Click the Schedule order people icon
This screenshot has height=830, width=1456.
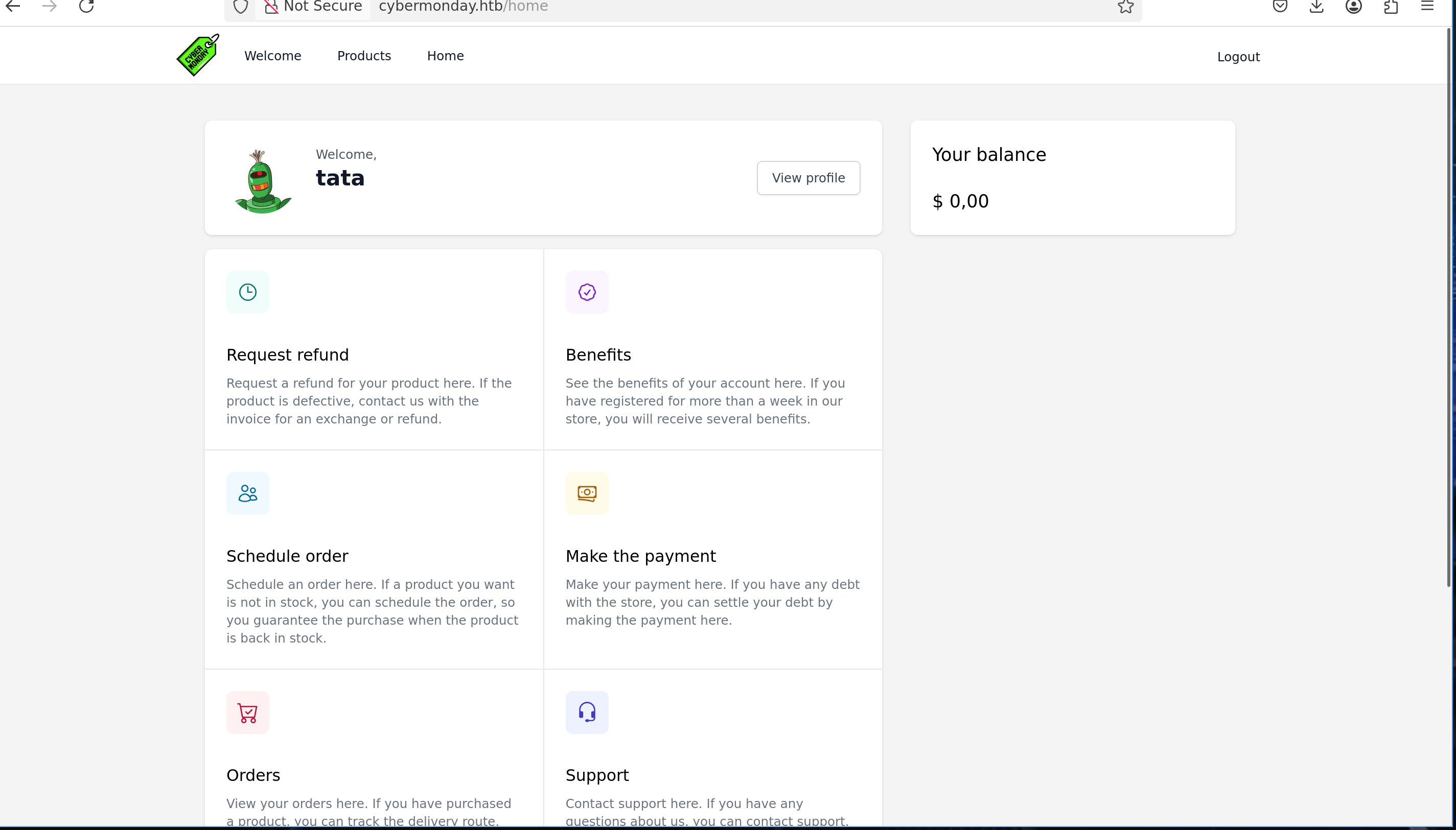pyautogui.click(x=247, y=493)
